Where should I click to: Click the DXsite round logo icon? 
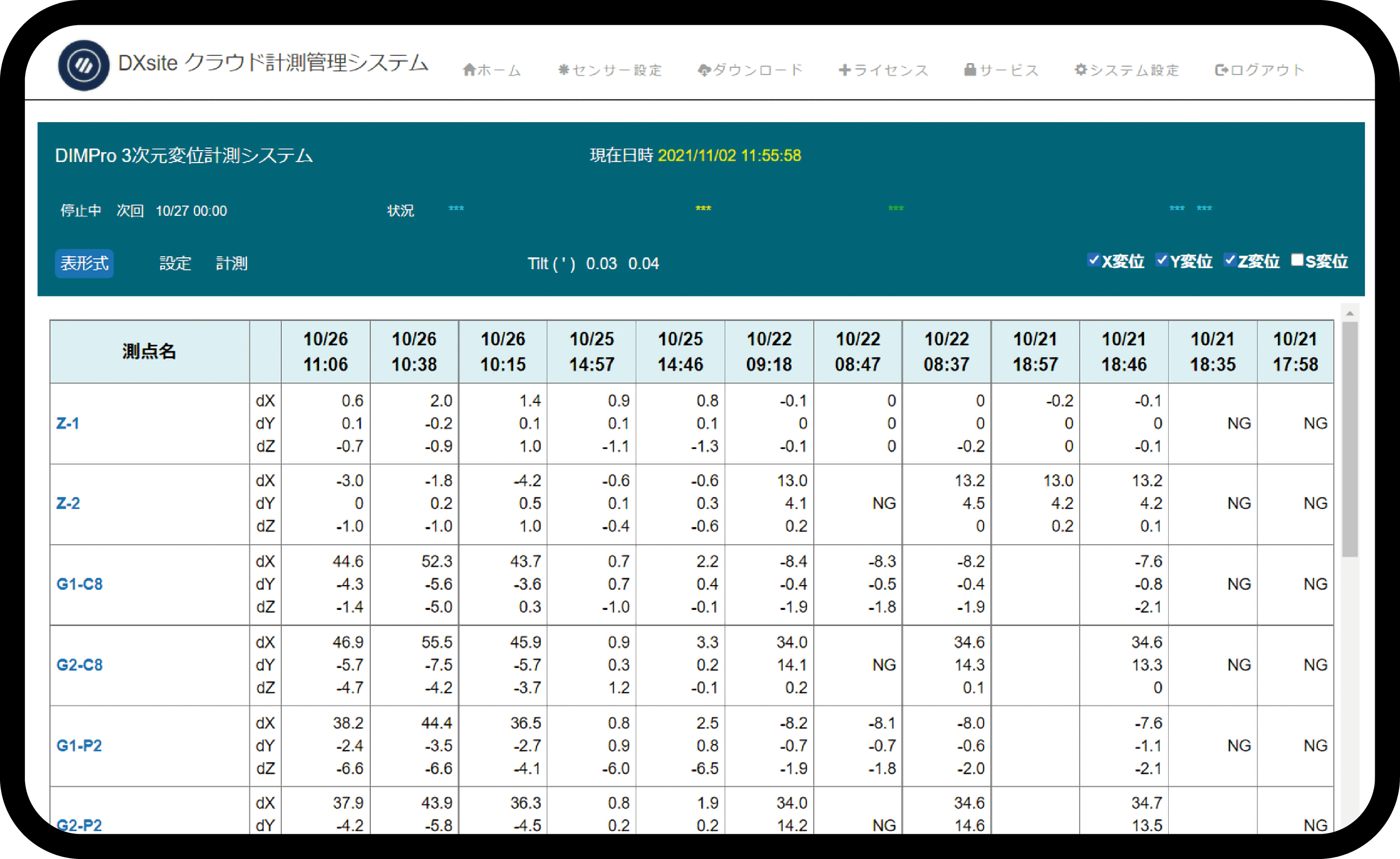pos(84,65)
